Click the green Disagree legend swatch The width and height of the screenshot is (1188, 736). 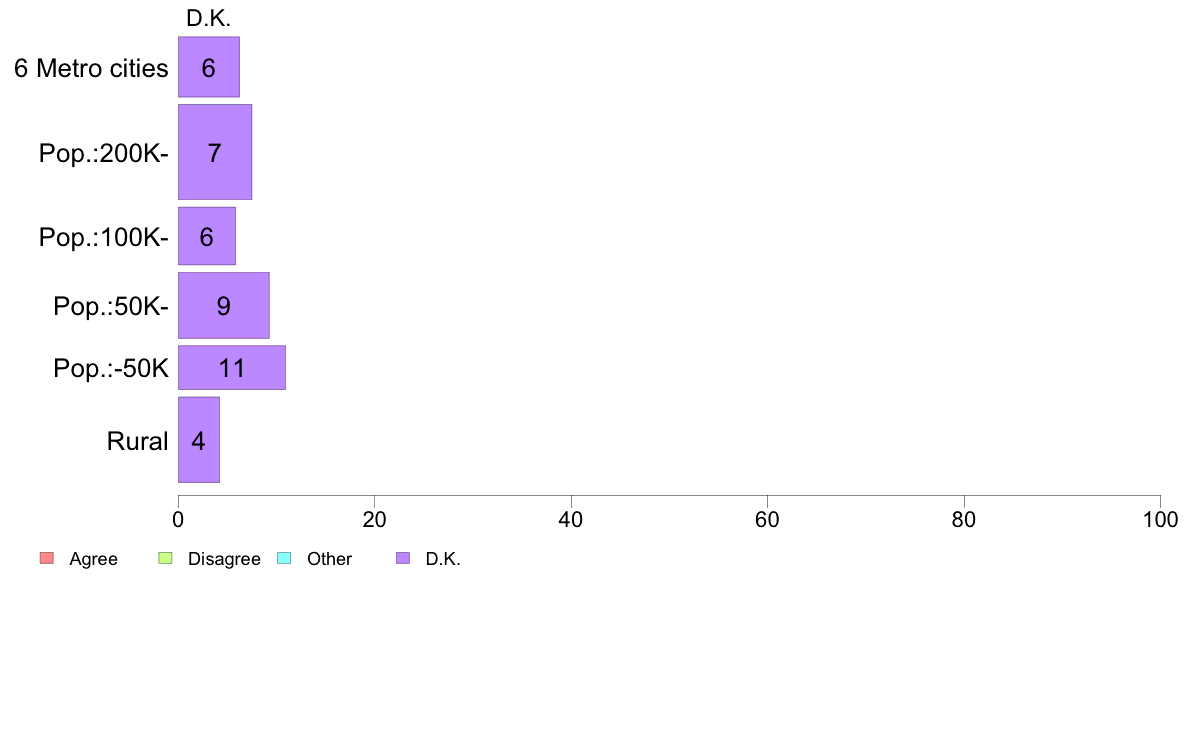pyautogui.click(x=165, y=558)
